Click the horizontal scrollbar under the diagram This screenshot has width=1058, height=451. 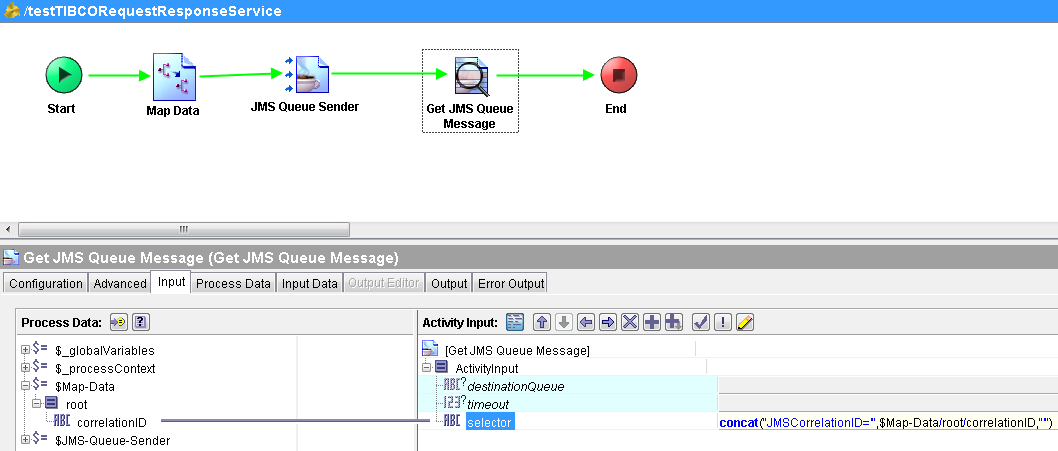click(184, 229)
